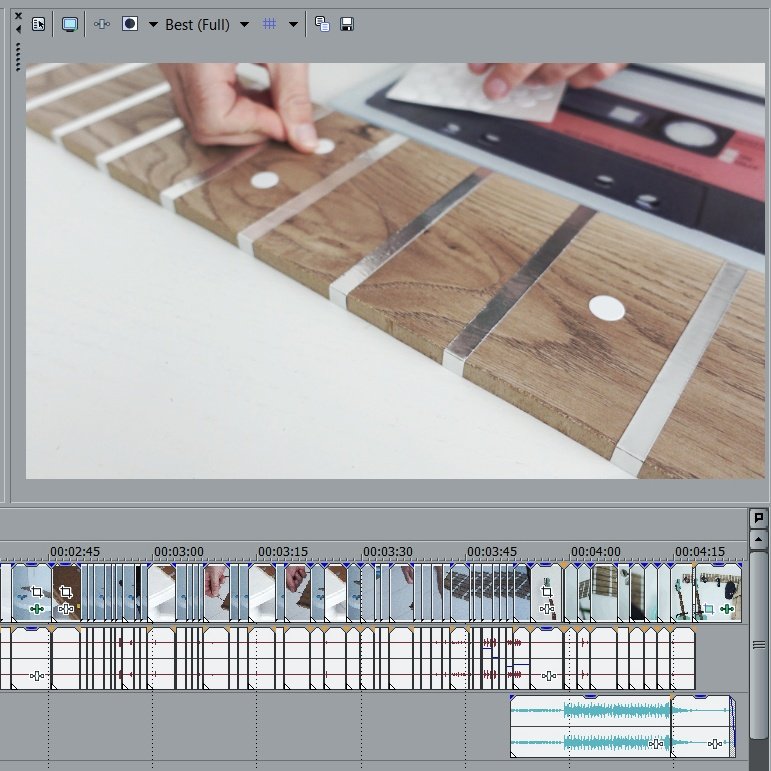Toggle the Overlays grid icon
Viewport: 771px width, 771px height.
[269, 24]
